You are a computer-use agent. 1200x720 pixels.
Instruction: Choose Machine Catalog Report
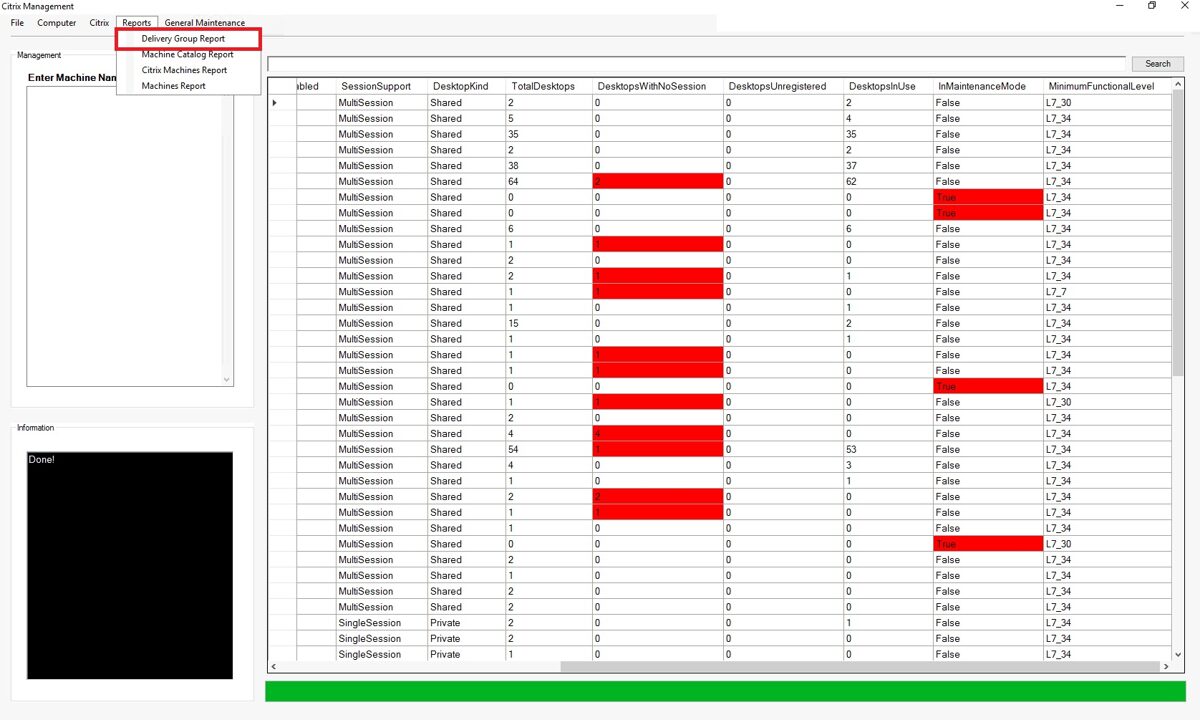[x=188, y=55]
